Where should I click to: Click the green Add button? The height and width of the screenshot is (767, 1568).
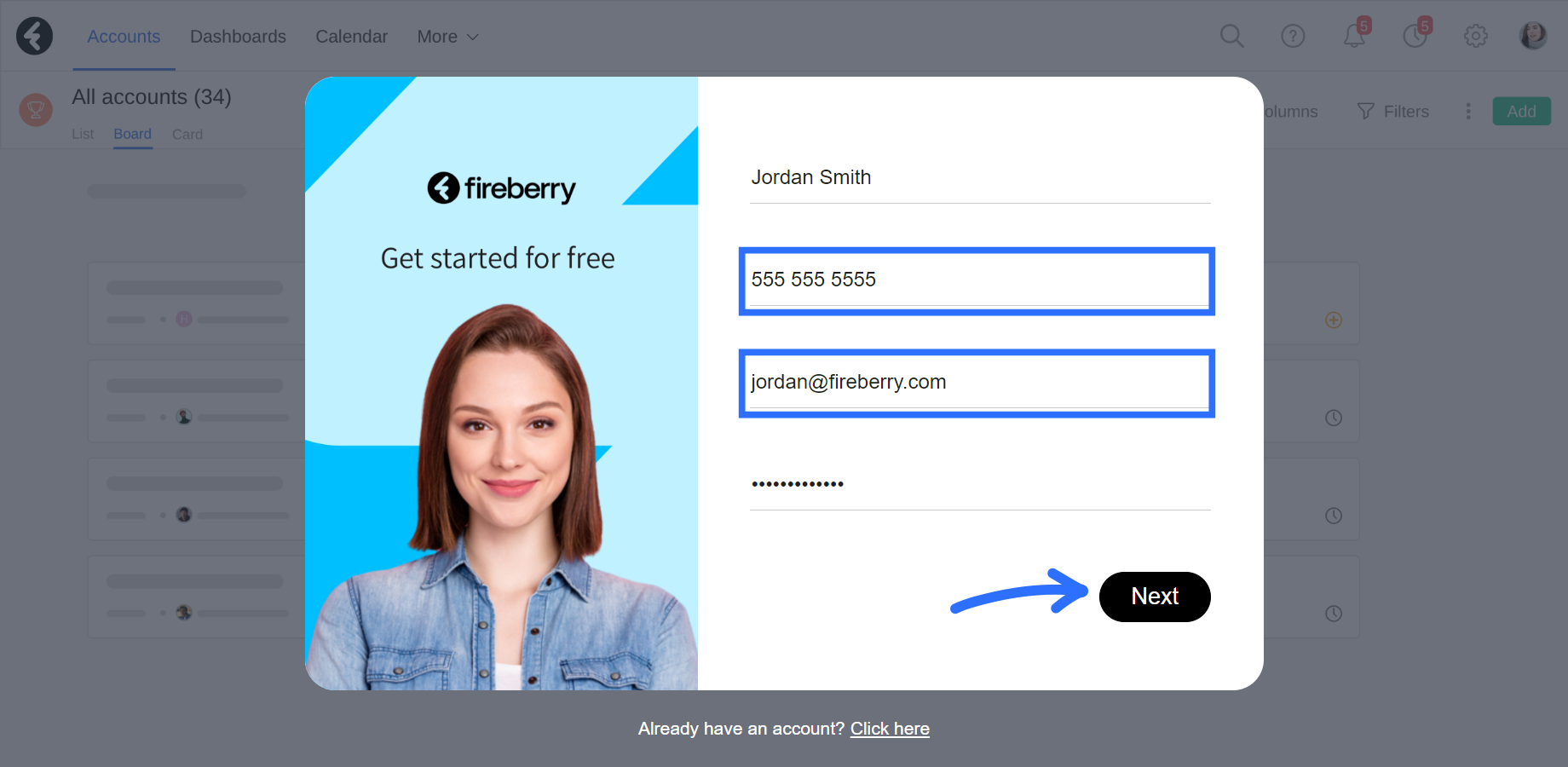point(1522,112)
